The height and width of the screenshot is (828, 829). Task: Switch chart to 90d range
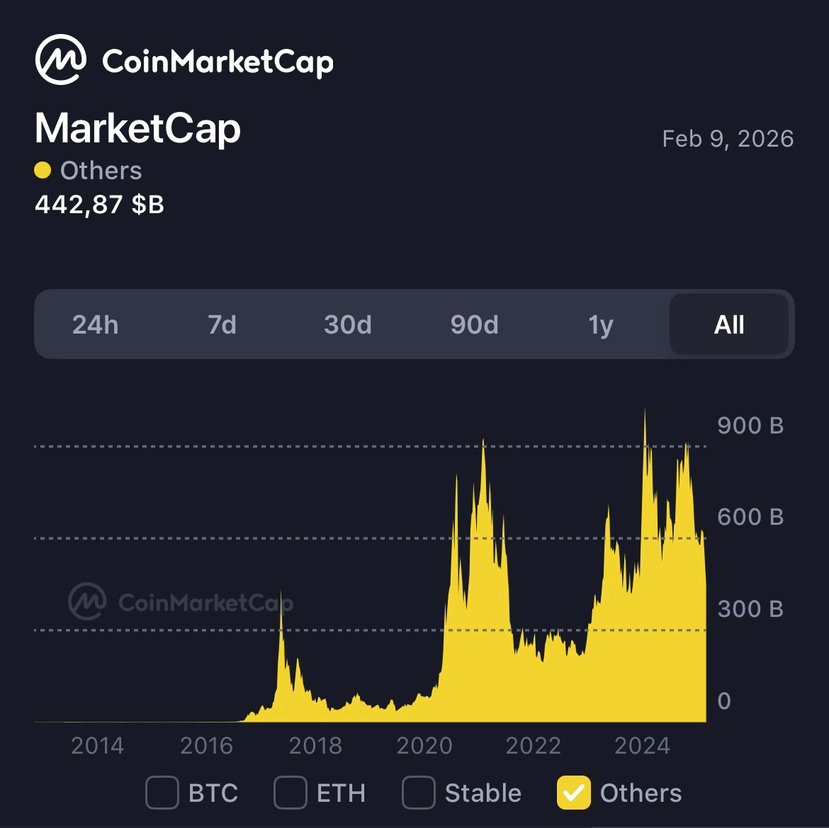(x=474, y=325)
